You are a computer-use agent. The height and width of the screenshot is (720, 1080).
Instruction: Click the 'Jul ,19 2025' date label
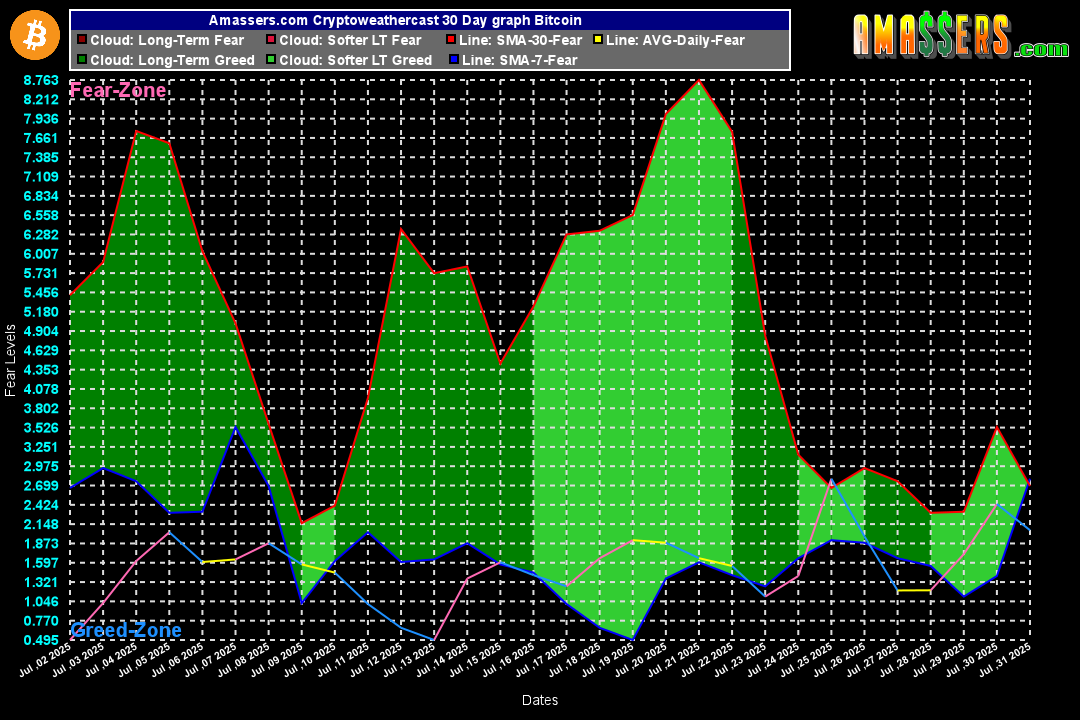coord(608,660)
